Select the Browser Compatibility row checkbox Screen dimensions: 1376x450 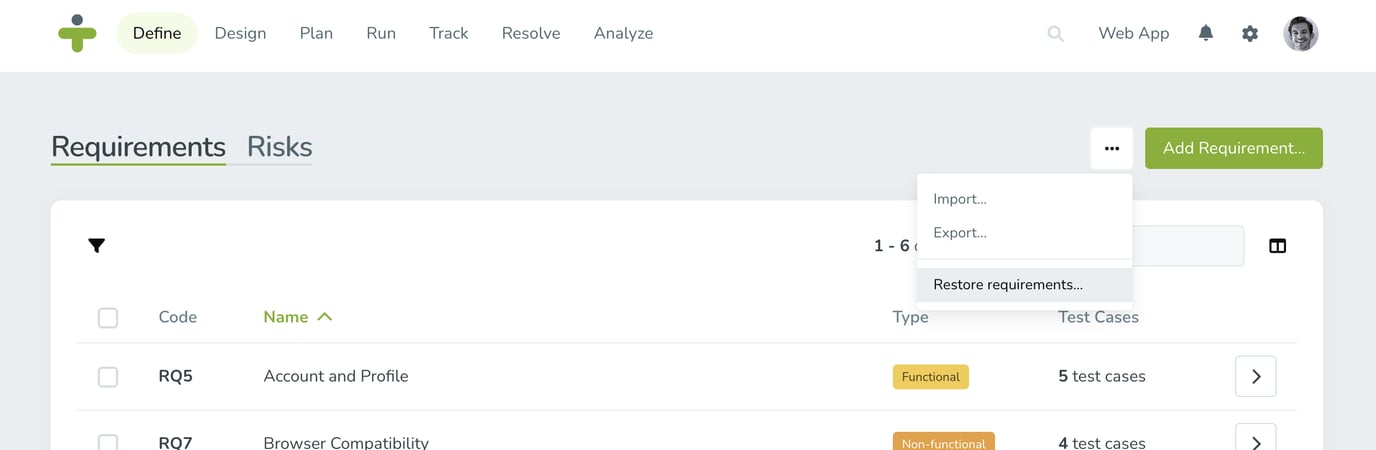[108, 442]
